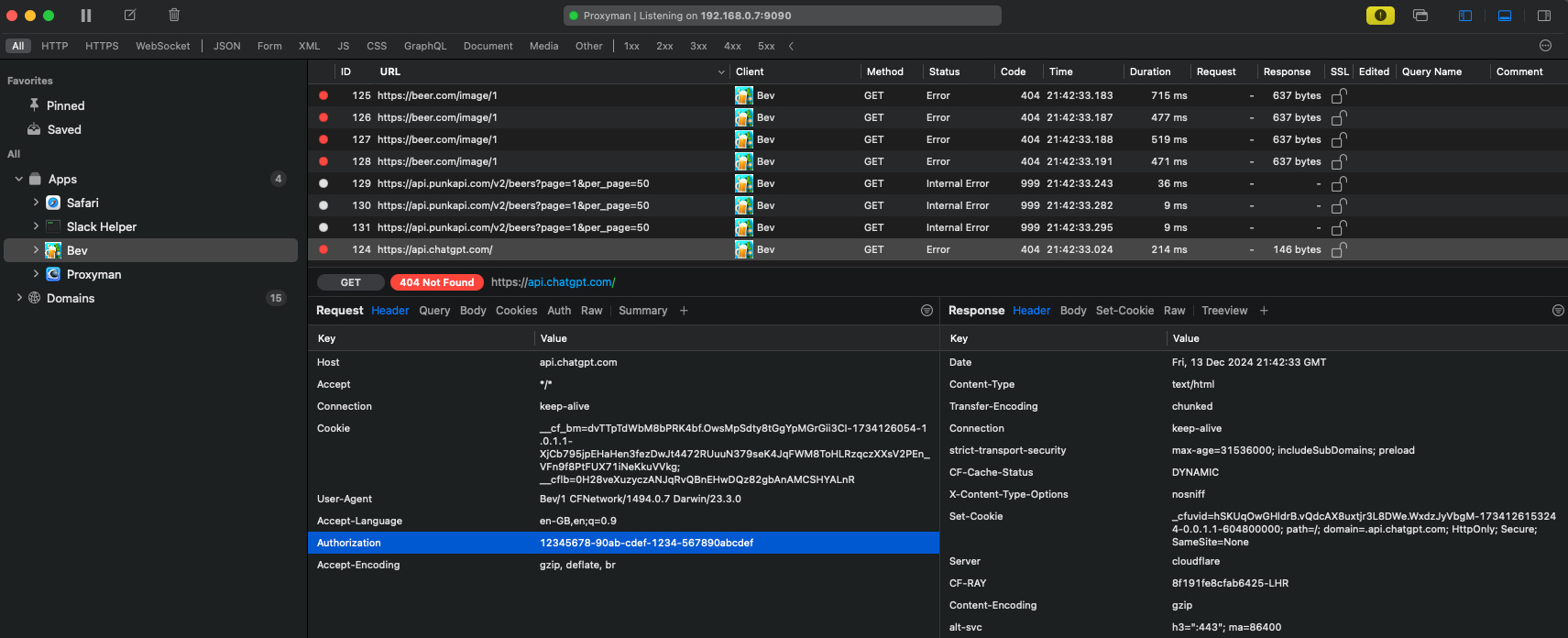Click the Saved tray icon
1568x638 pixels.
[x=34, y=129]
